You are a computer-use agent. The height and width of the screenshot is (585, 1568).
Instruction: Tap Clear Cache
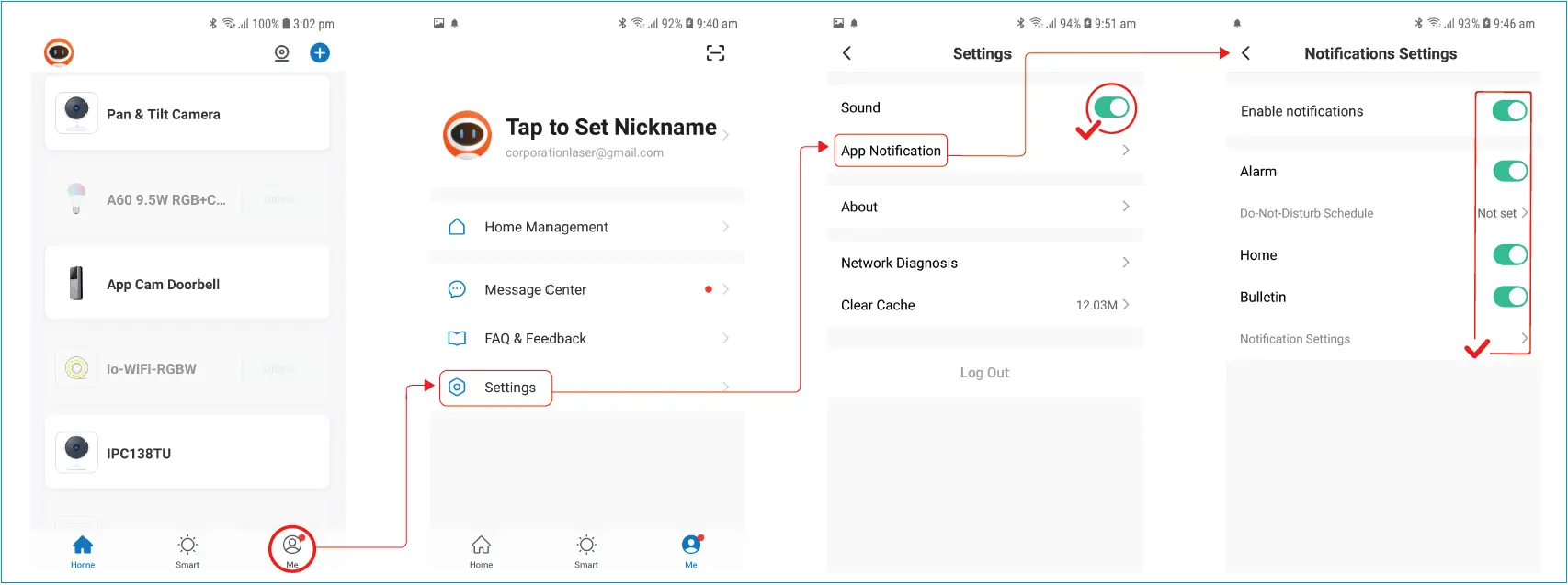pos(985,305)
